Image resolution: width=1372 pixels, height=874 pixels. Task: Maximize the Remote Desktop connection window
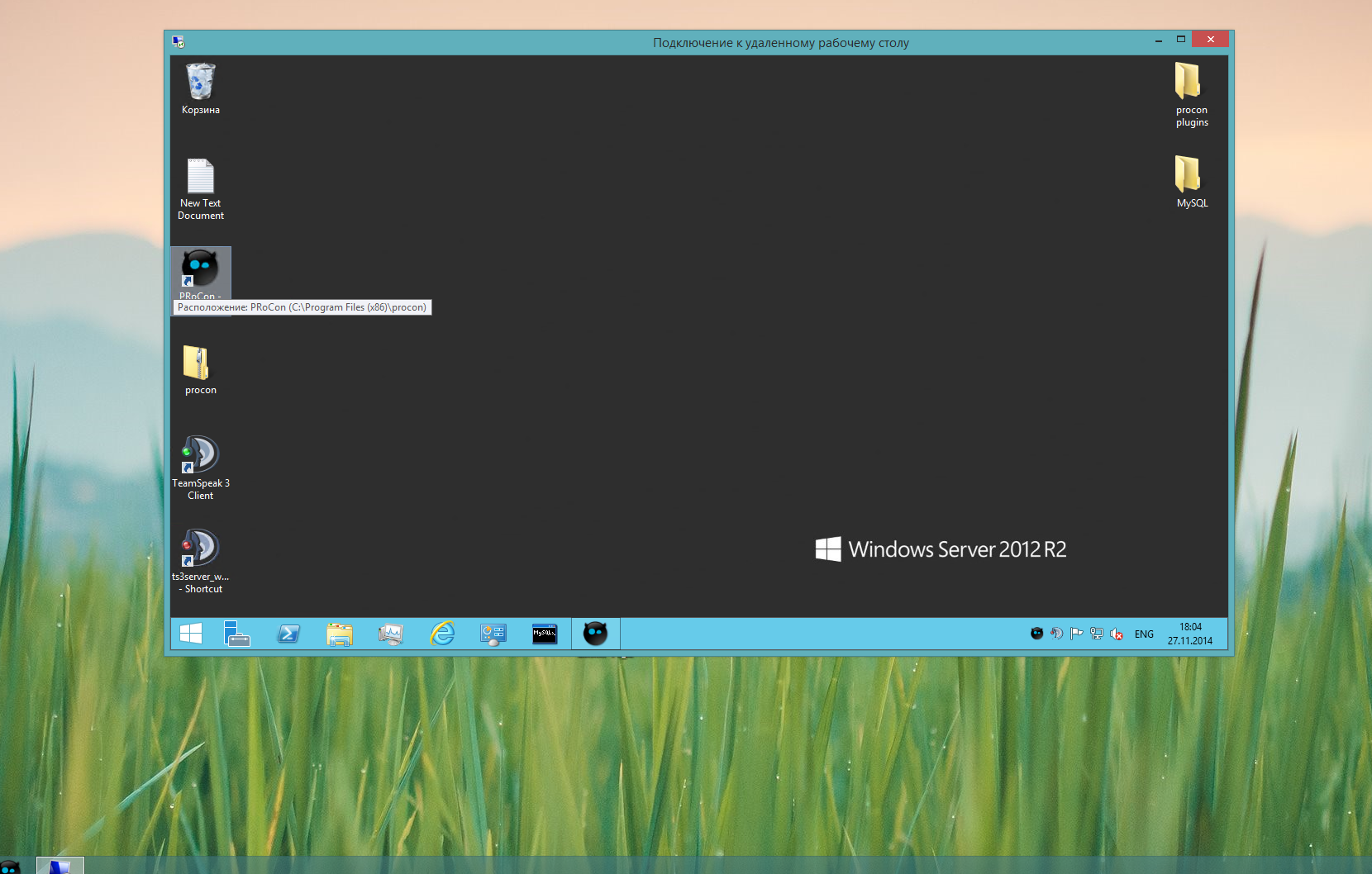[1181, 40]
